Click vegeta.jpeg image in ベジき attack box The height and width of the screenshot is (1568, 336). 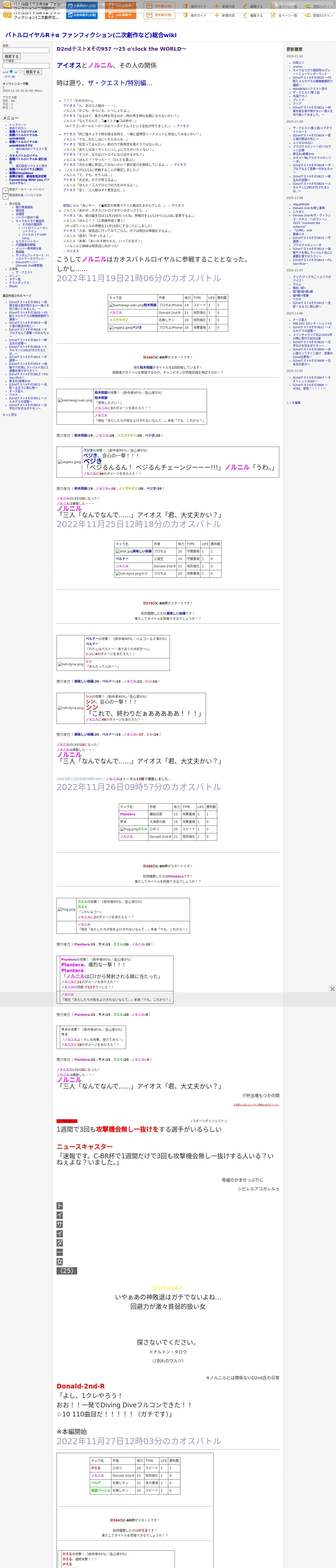click(x=70, y=462)
